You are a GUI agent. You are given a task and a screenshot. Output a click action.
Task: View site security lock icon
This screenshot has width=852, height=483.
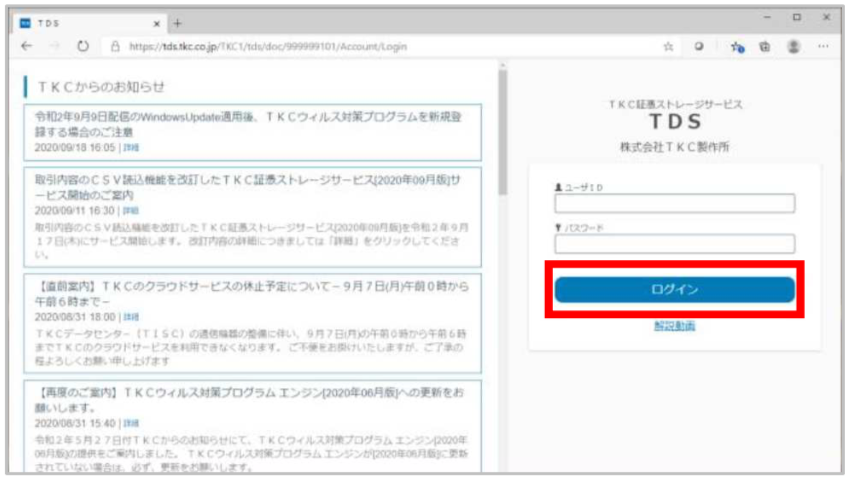(115, 47)
